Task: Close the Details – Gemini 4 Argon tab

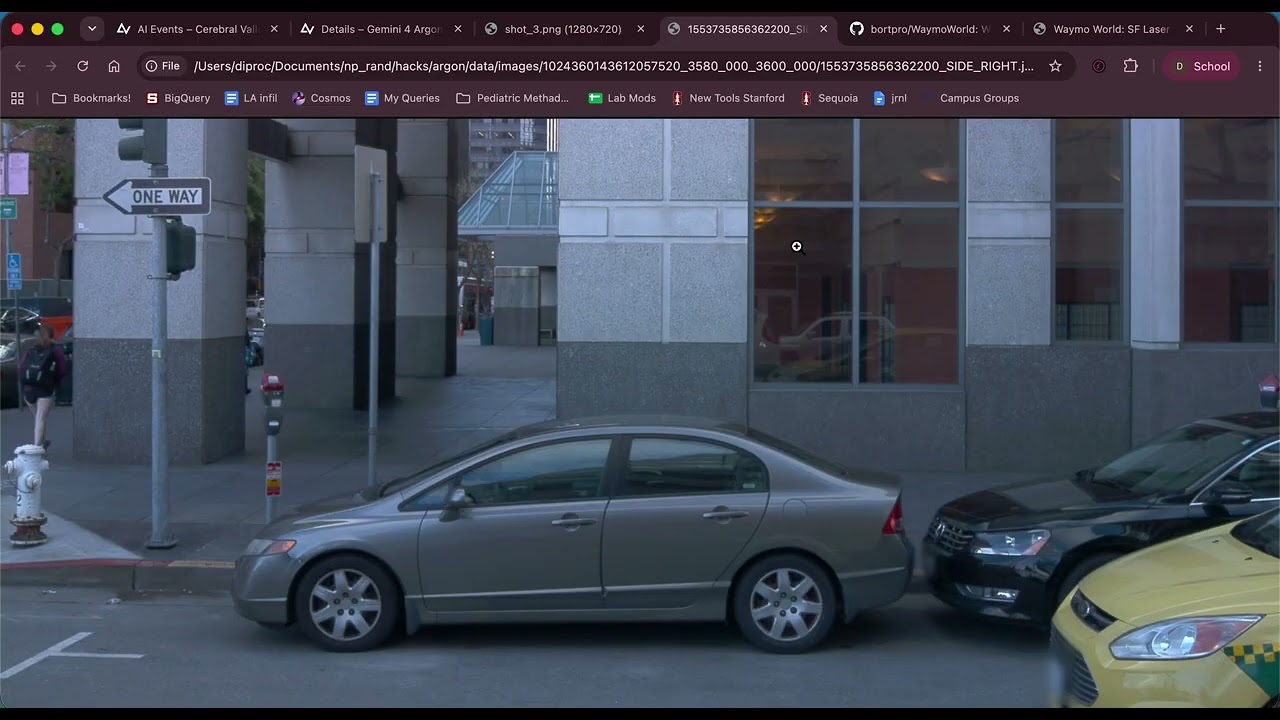Action: click(458, 29)
